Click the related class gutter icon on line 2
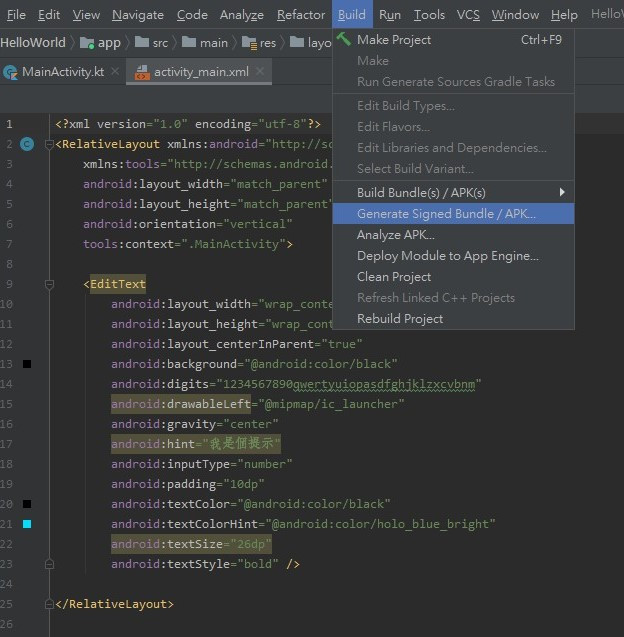The image size is (624, 637). tap(27, 144)
